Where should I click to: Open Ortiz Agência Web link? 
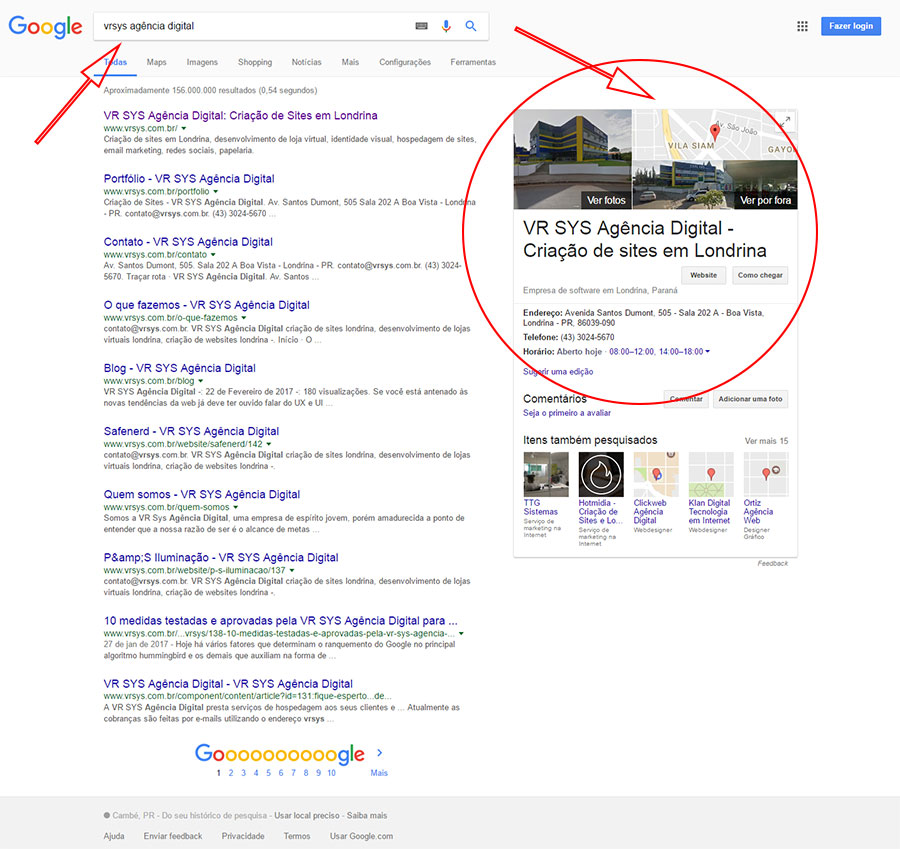[x=758, y=511]
